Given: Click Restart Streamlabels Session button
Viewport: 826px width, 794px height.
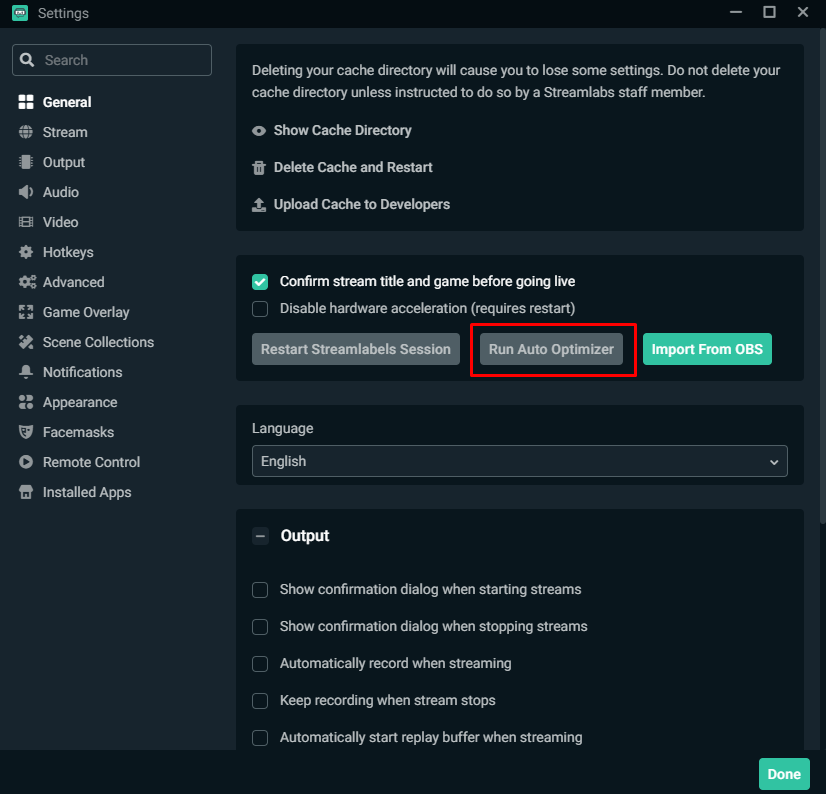Looking at the screenshot, I should [x=356, y=349].
